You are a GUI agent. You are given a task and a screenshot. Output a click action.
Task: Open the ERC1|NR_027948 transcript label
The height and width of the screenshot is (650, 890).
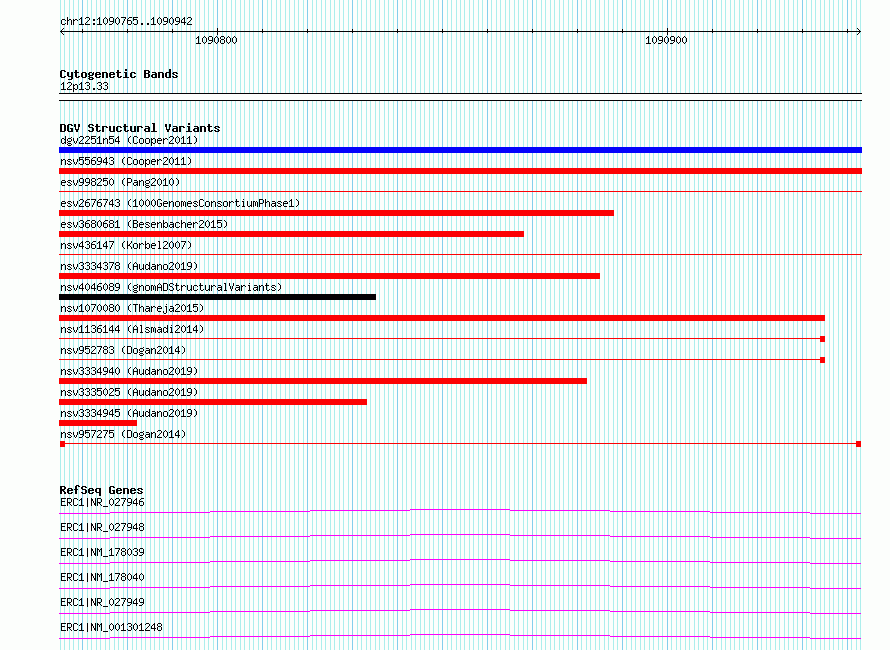(x=102, y=527)
